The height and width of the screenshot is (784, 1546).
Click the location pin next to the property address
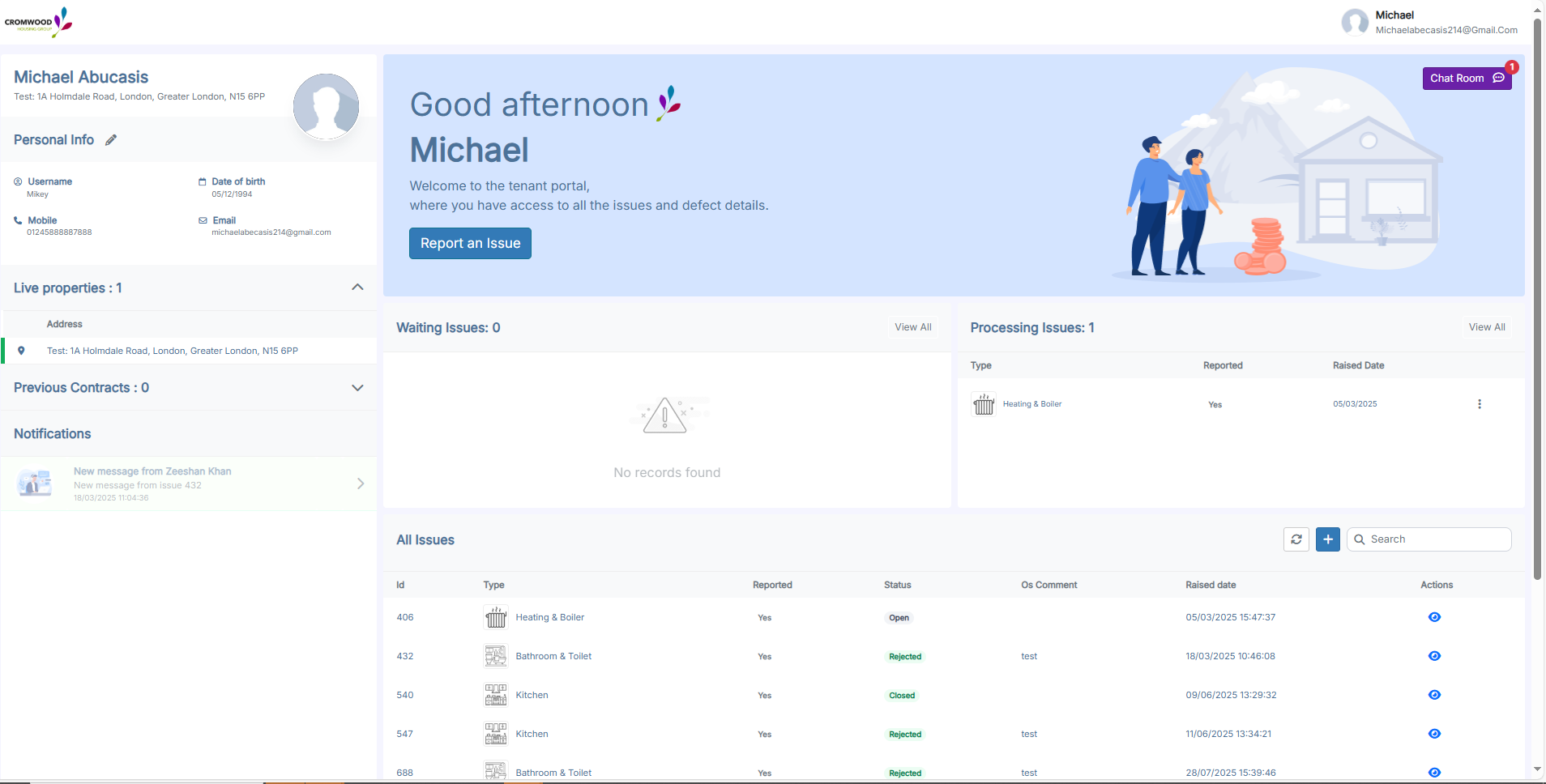[x=22, y=351]
